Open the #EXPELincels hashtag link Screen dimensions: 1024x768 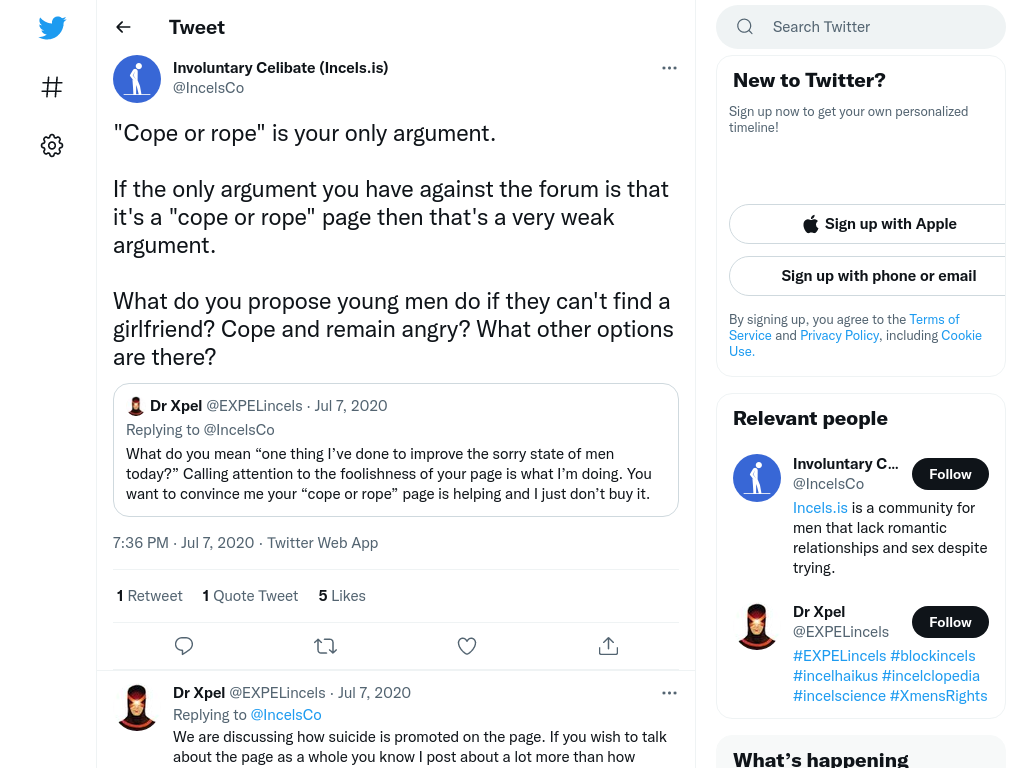pyautogui.click(x=839, y=656)
